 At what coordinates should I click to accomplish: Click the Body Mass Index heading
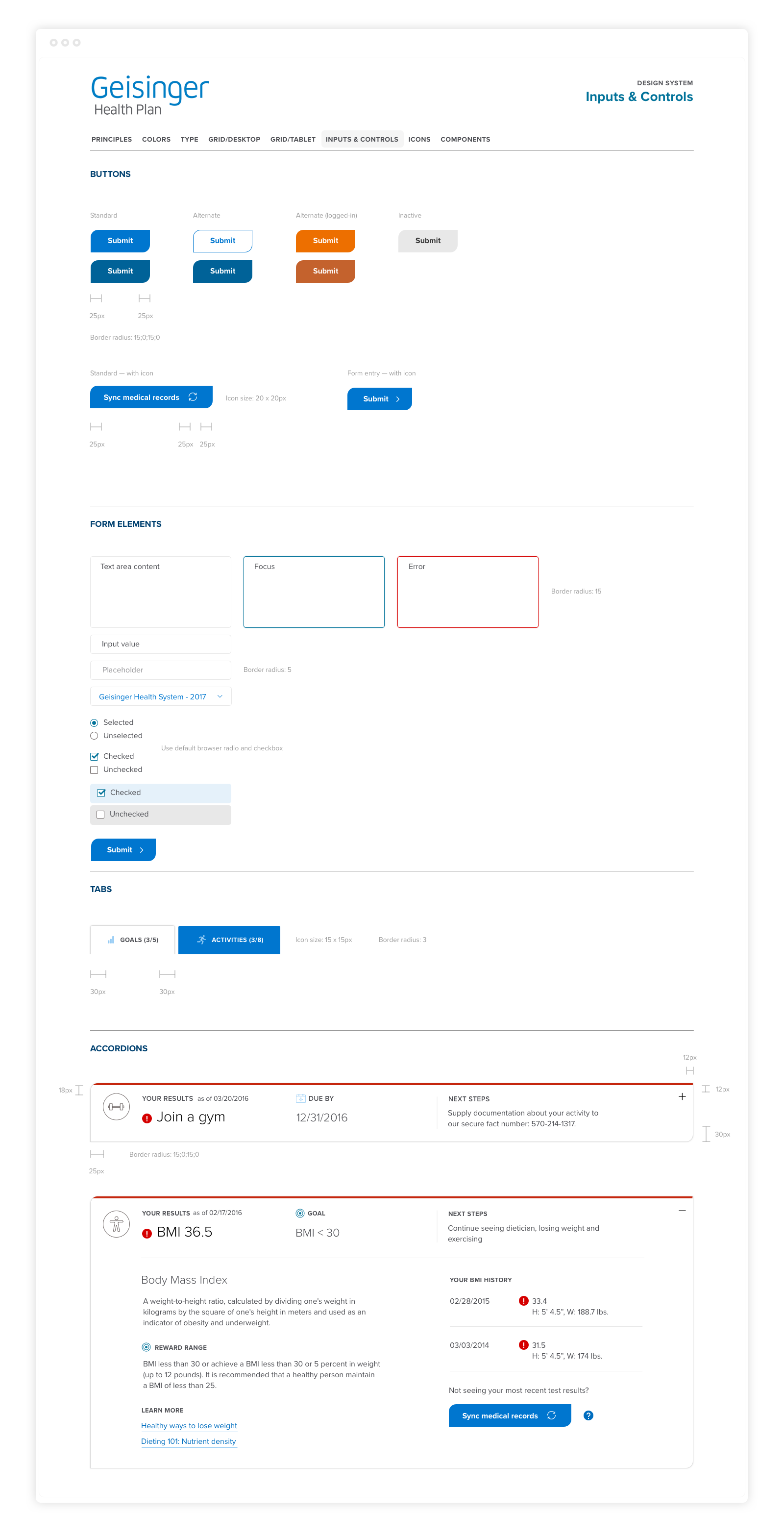[184, 1280]
